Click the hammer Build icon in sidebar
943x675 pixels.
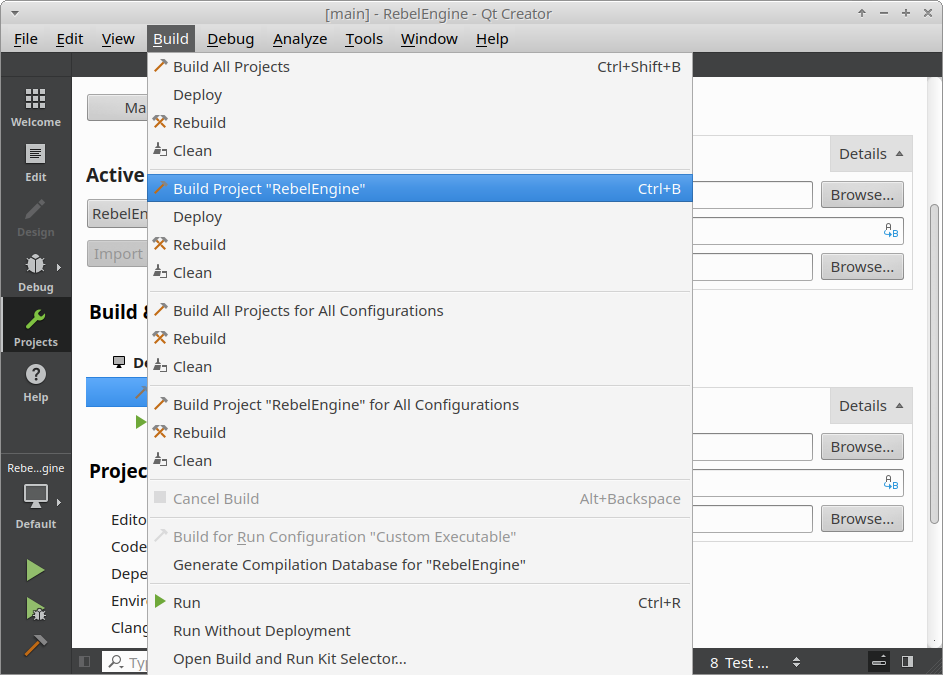coord(35,645)
